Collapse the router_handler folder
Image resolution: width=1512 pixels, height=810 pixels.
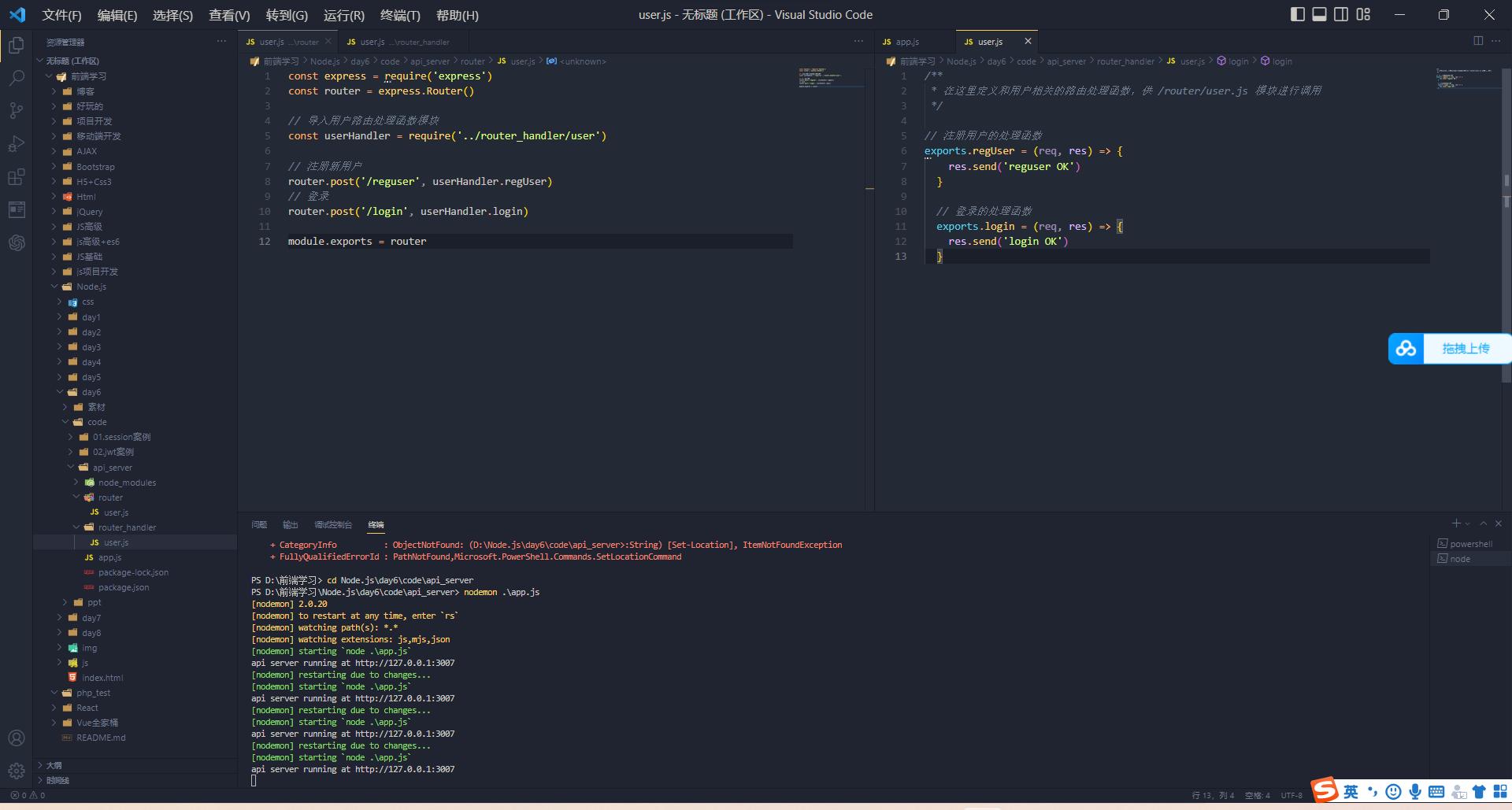(76, 527)
